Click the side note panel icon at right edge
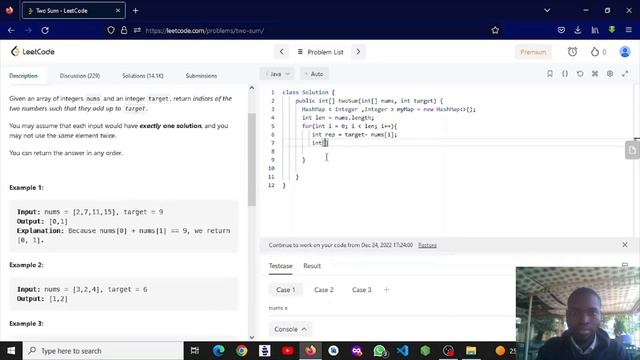 [x=632, y=150]
